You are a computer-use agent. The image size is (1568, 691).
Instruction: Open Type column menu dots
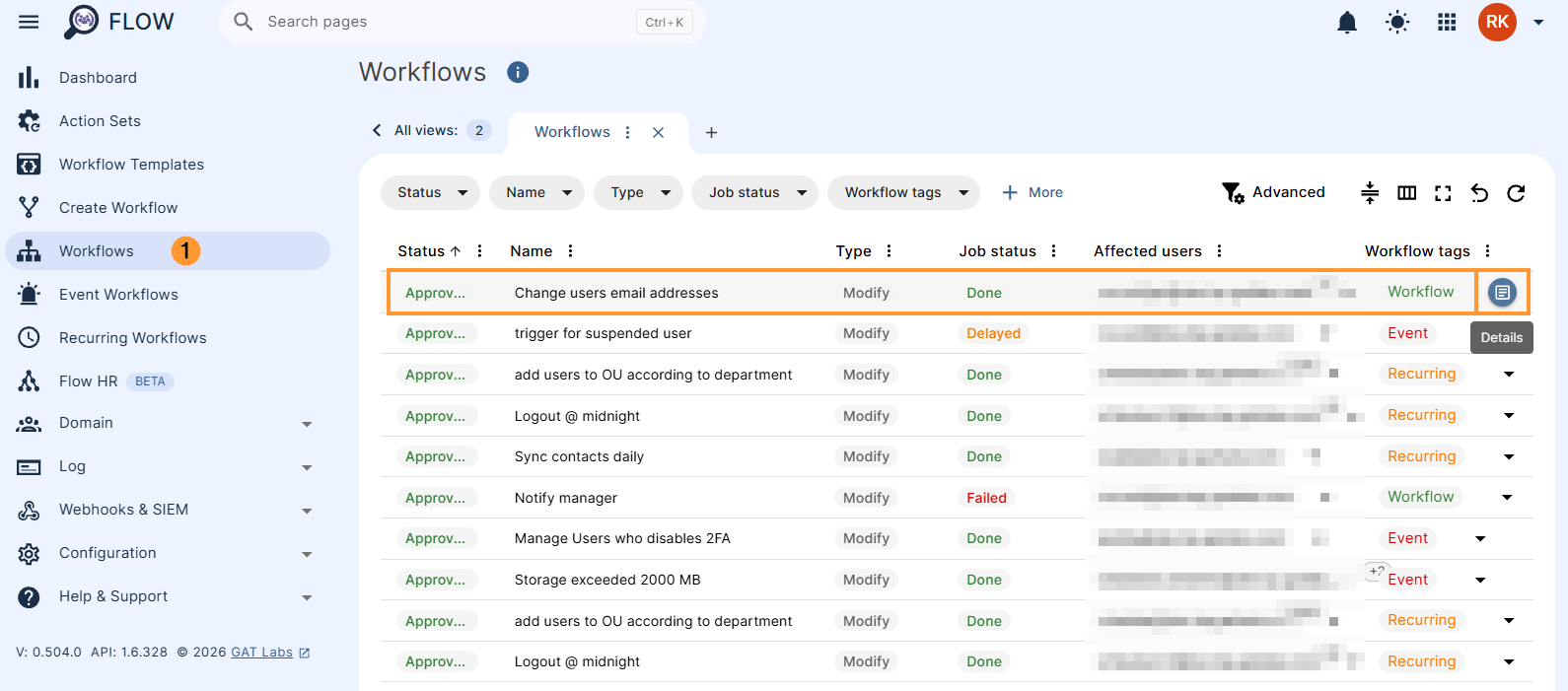click(x=890, y=251)
